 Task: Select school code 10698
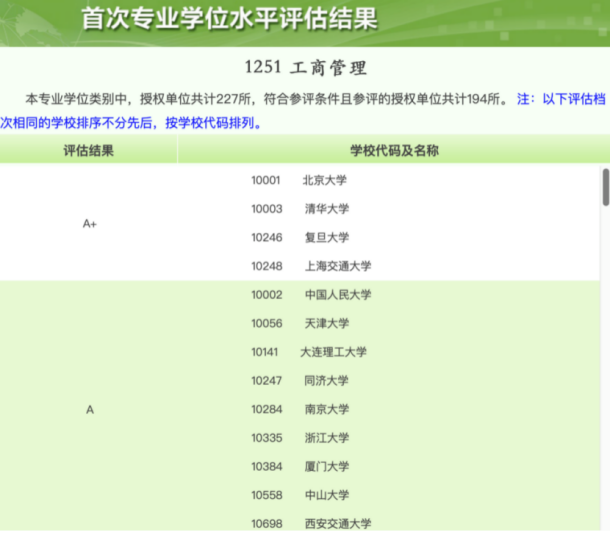[x=267, y=523]
